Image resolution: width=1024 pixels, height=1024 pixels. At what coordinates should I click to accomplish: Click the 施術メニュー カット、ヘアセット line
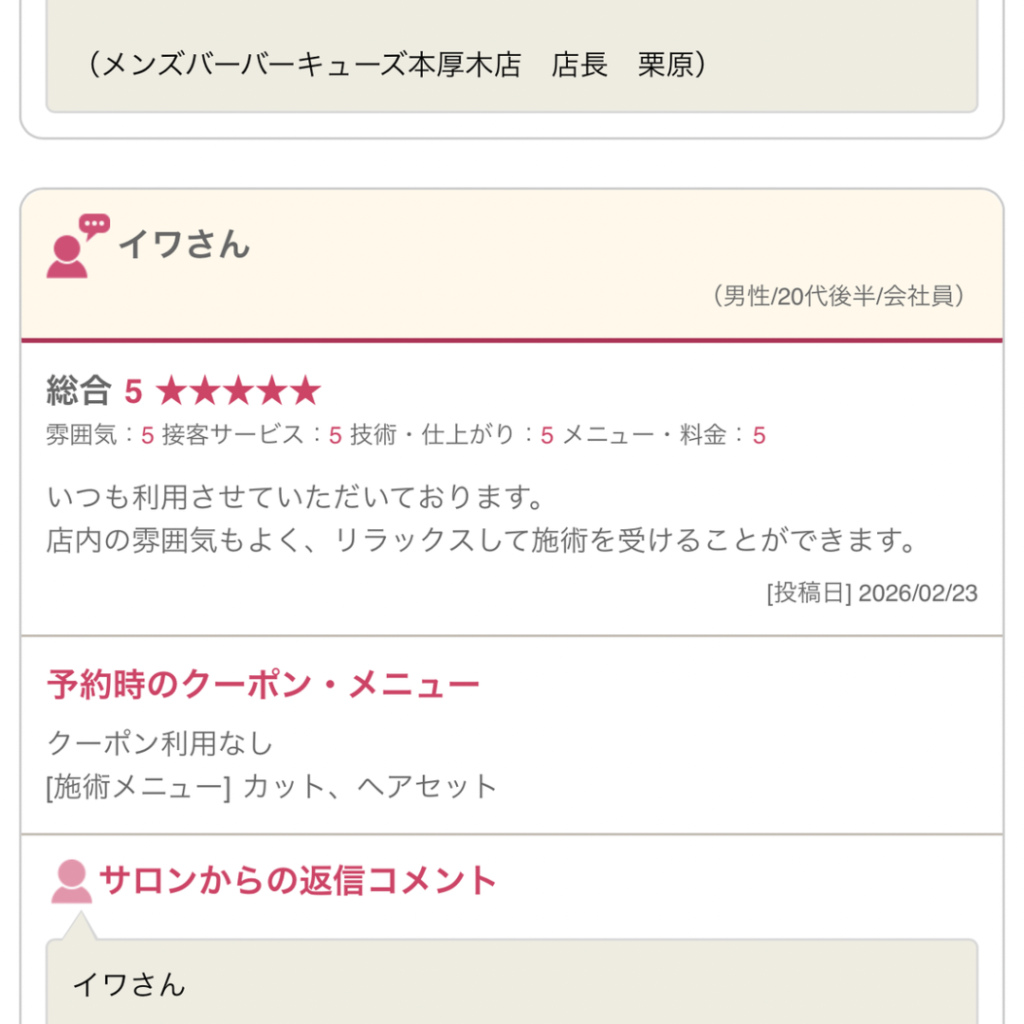272,787
